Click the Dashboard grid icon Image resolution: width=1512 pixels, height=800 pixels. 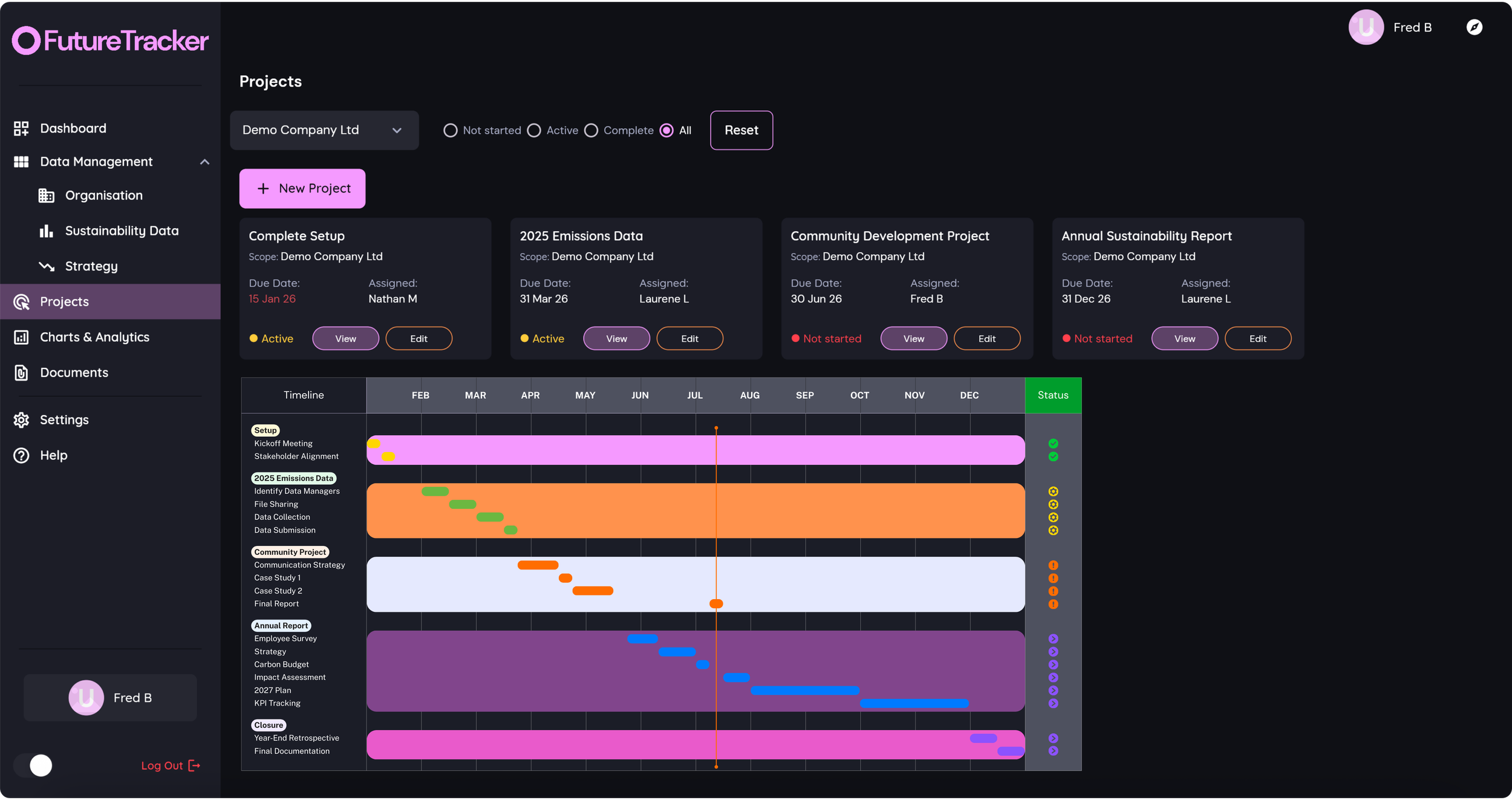[21, 128]
